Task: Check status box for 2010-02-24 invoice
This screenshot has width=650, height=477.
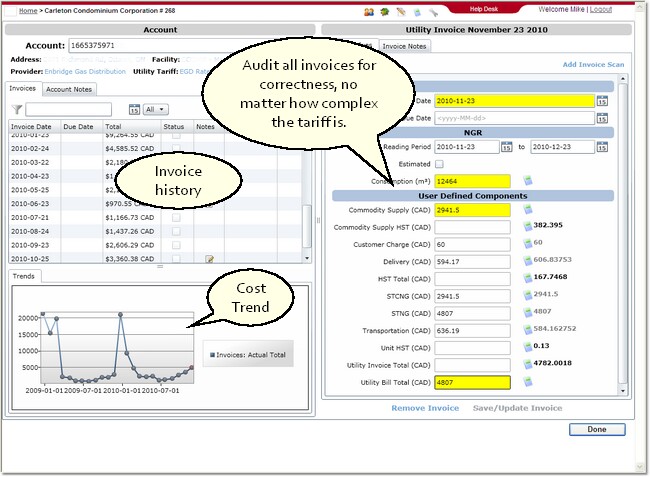Action: 176,148
